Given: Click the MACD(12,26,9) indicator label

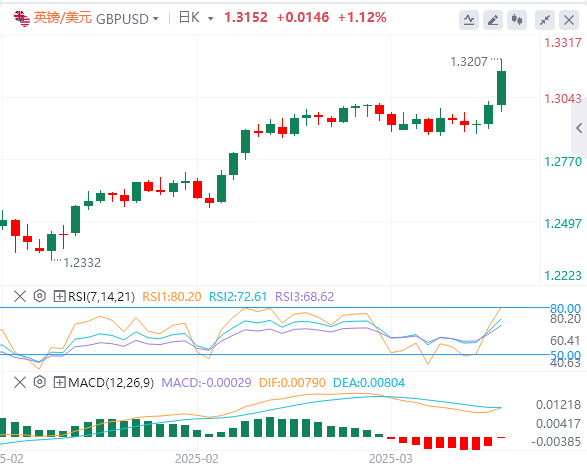Looking at the screenshot, I should pos(111,383).
